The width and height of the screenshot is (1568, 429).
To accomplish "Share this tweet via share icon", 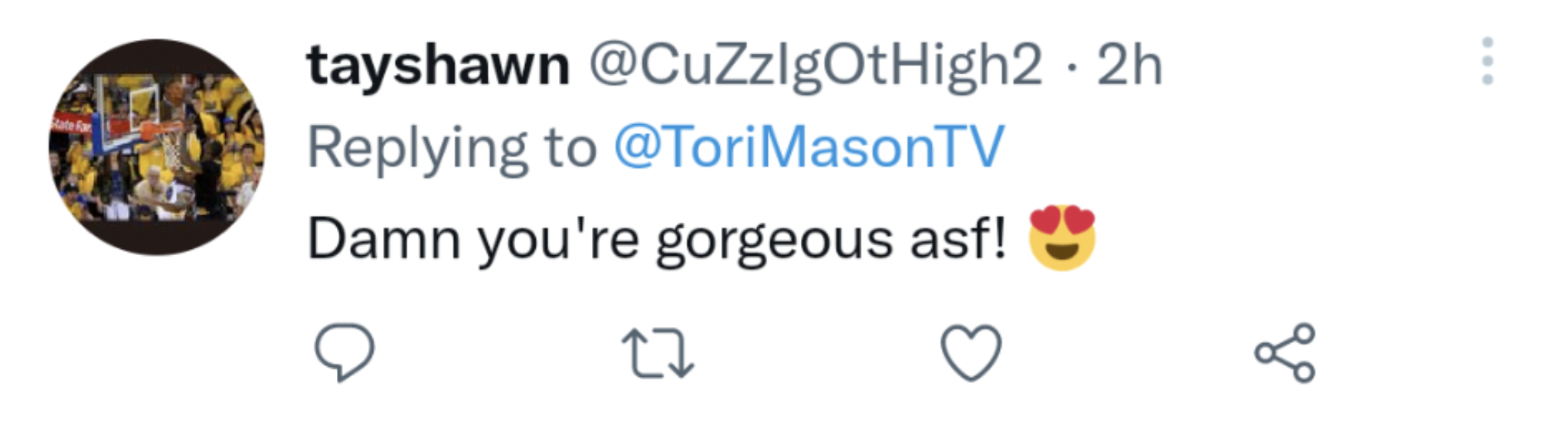I will (1285, 352).
